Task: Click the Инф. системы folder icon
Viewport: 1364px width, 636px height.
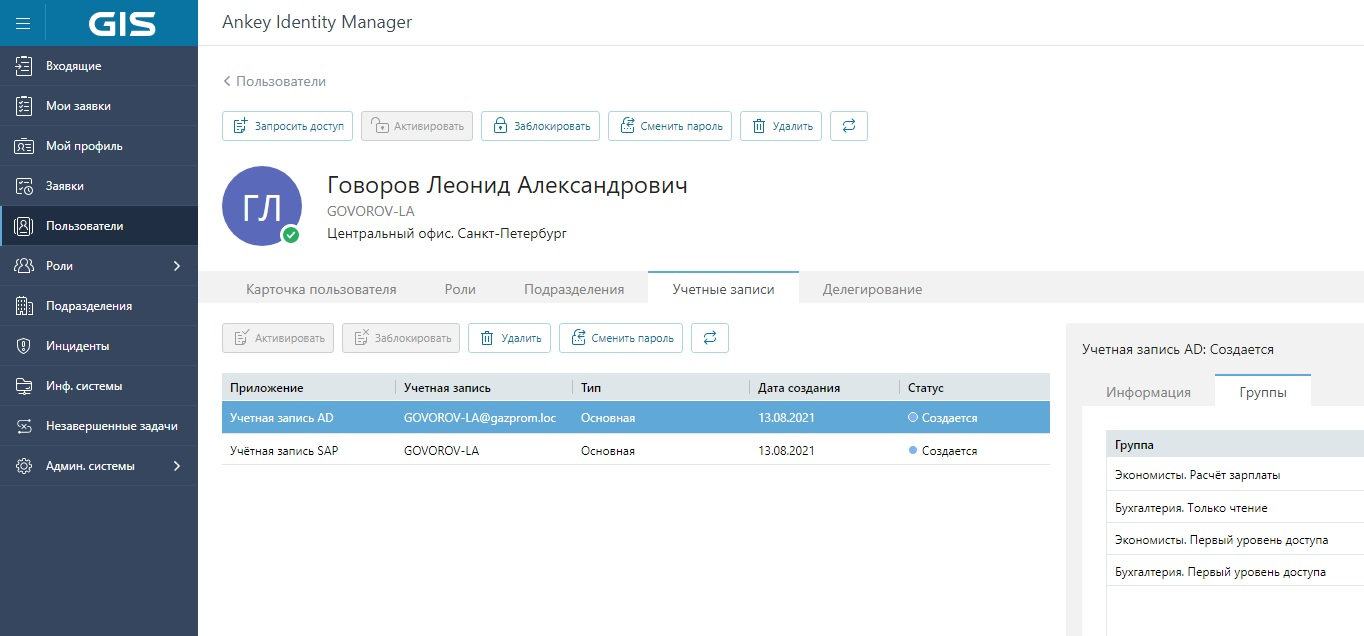Action: coord(25,386)
